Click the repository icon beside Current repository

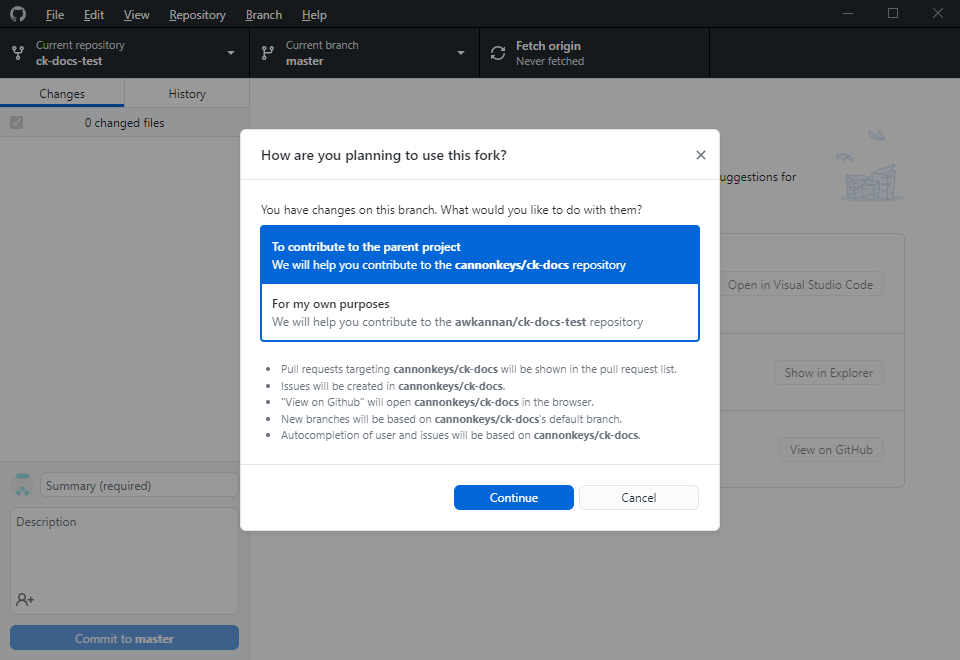pyautogui.click(x=18, y=53)
